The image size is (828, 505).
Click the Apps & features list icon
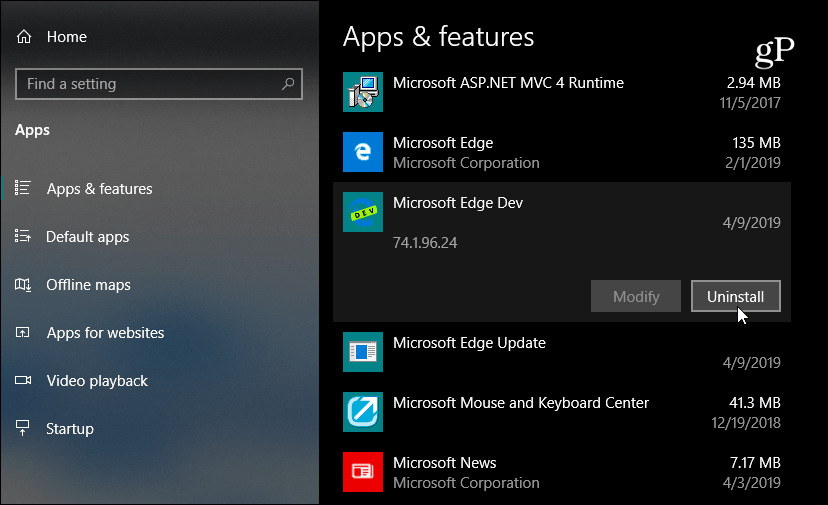pyautogui.click(x=22, y=188)
